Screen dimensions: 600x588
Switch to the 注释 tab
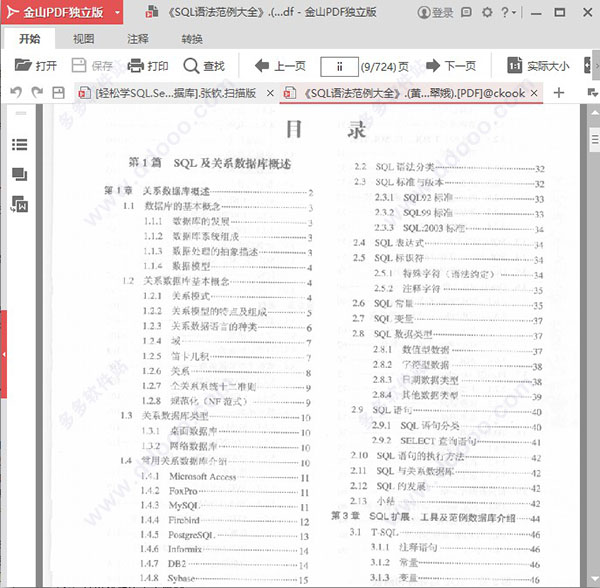138,39
